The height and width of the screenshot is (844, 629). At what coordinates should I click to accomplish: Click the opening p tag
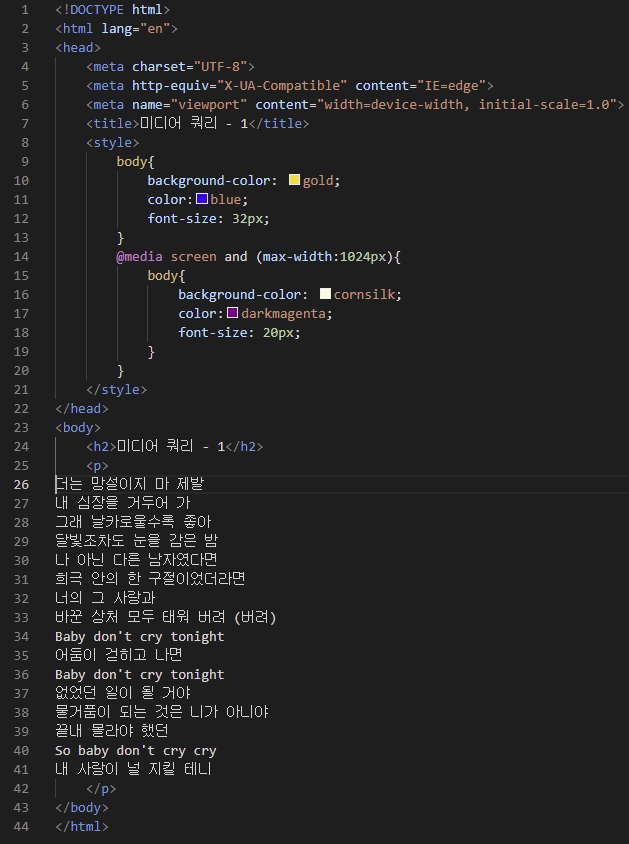pos(97,466)
